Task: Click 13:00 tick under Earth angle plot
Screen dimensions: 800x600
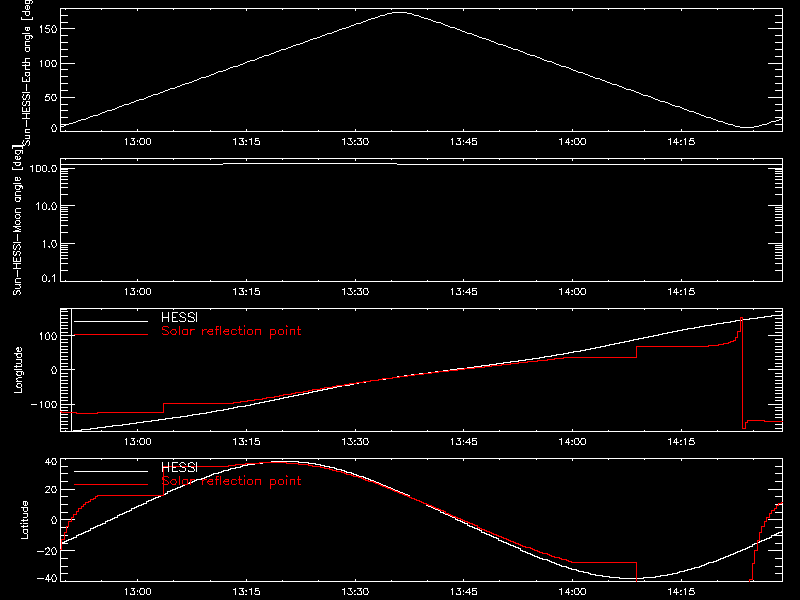Action: tap(138, 142)
